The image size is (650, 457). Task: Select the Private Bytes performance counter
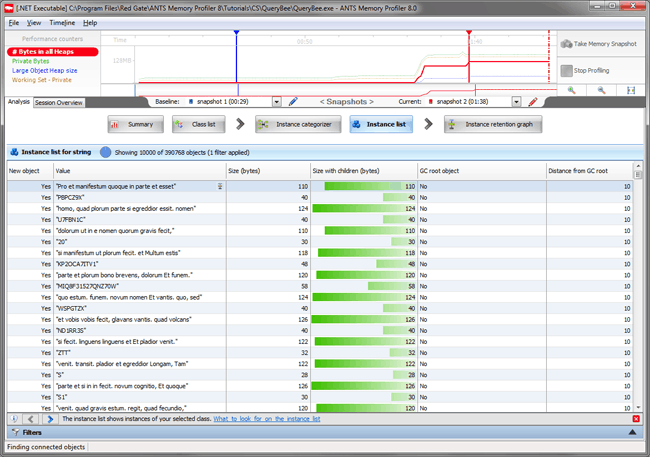pos(35,61)
